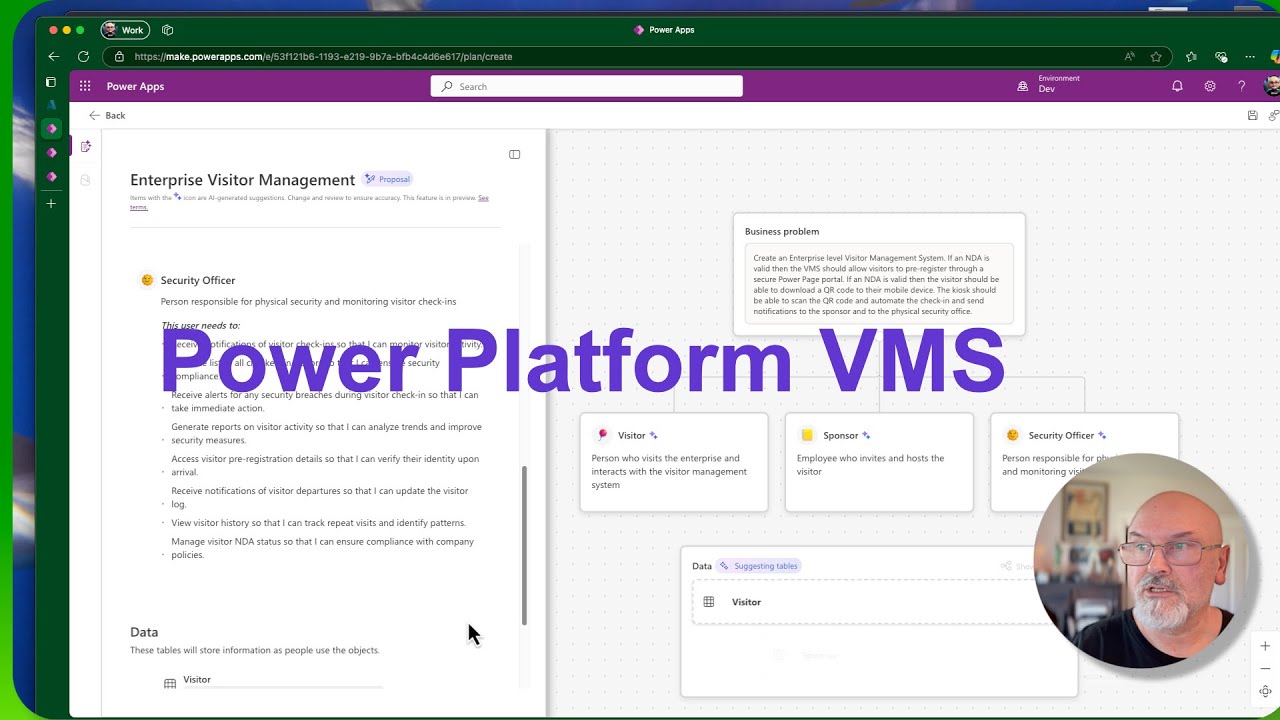Select the active Power Apps vertical tab
Image resolution: width=1280 pixels, height=720 pixels.
[51, 129]
